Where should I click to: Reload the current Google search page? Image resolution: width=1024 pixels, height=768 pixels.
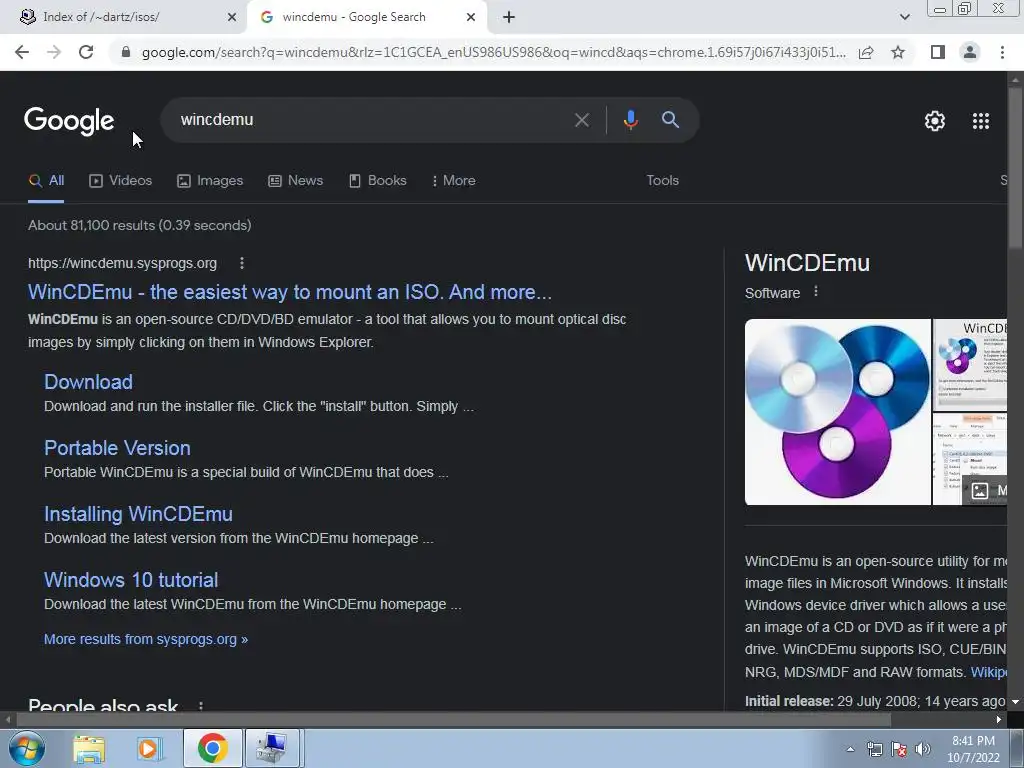86,52
